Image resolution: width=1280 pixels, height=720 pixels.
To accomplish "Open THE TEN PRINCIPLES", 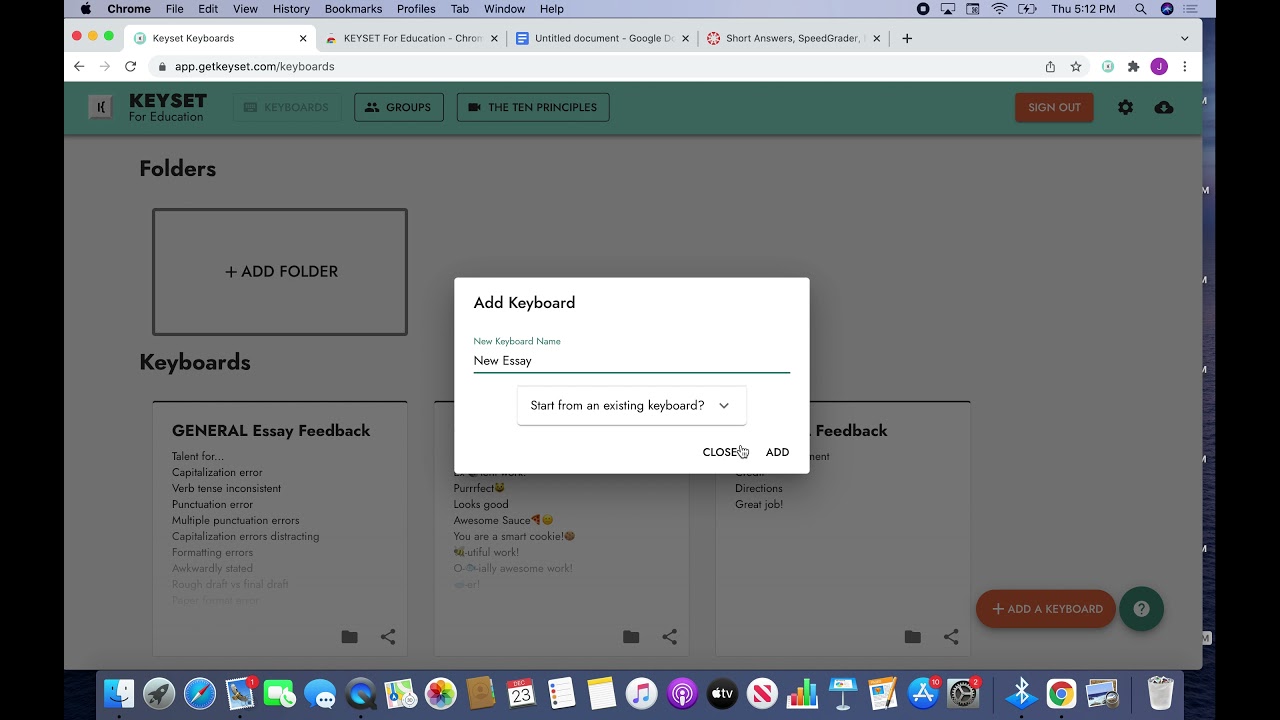I will click(533, 107).
